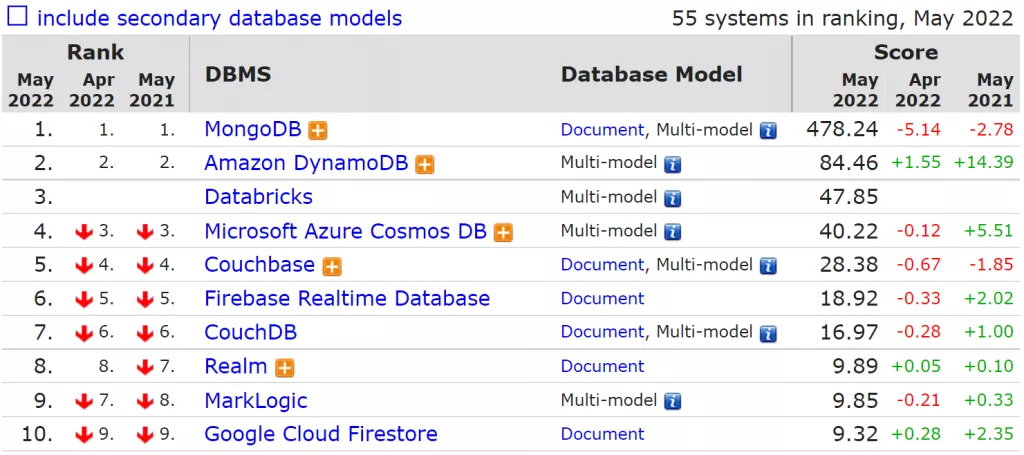This screenshot has height=455, width=1024.
Task: Enable include secondary database models checkbox
Action: pyautogui.click(x=18, y=17)
